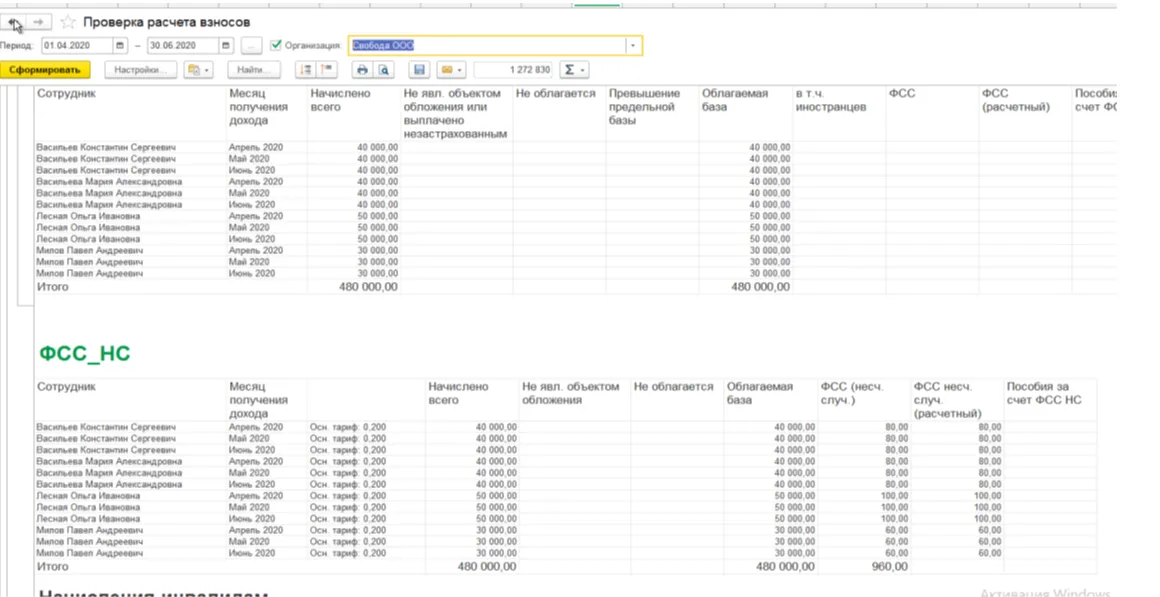
Task: Open calendar for period end date
Action: coord(225,46)
